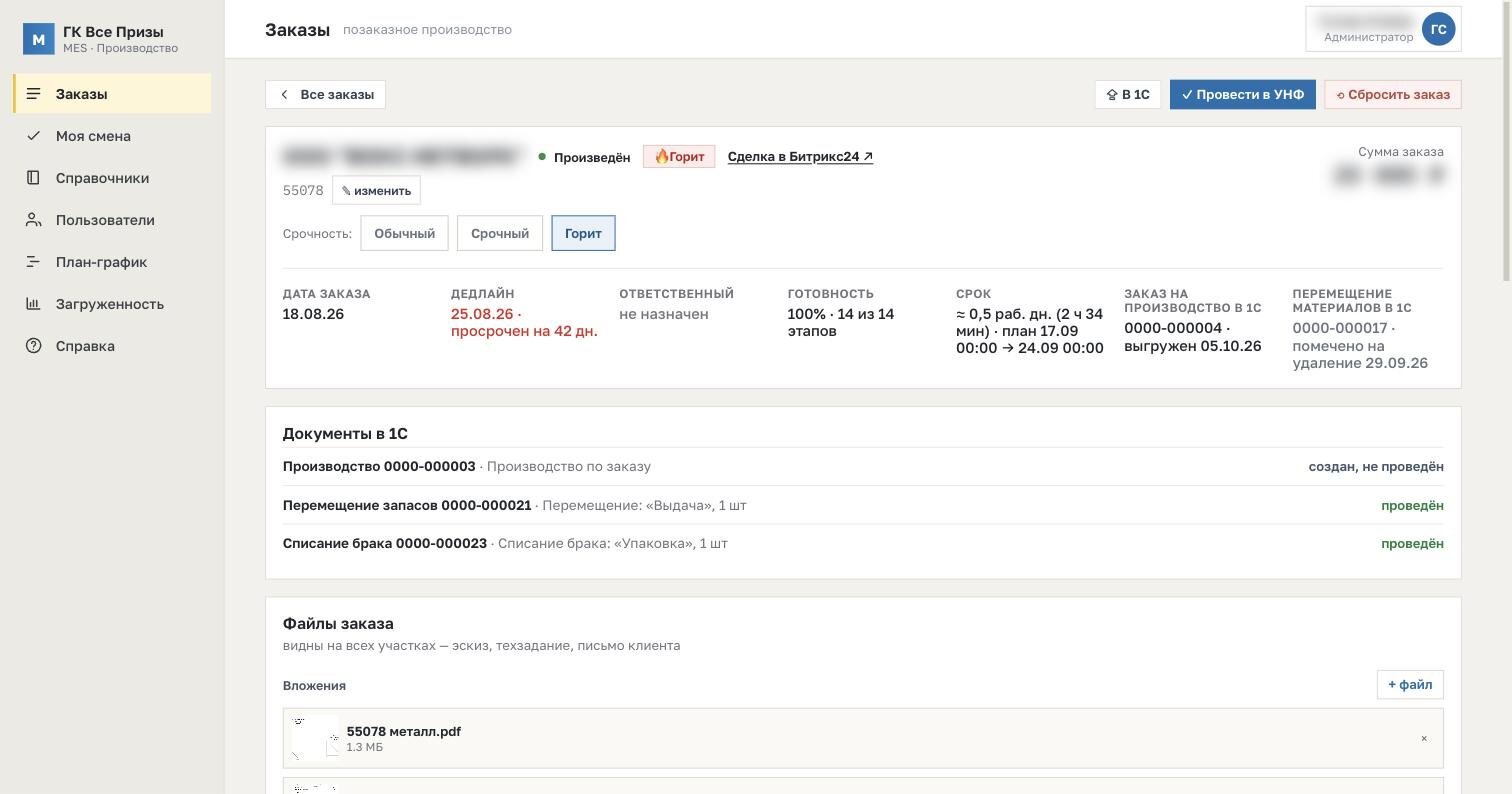Show the Загруженность page
The image size is (1512, 794).
[x=112, y=304]
